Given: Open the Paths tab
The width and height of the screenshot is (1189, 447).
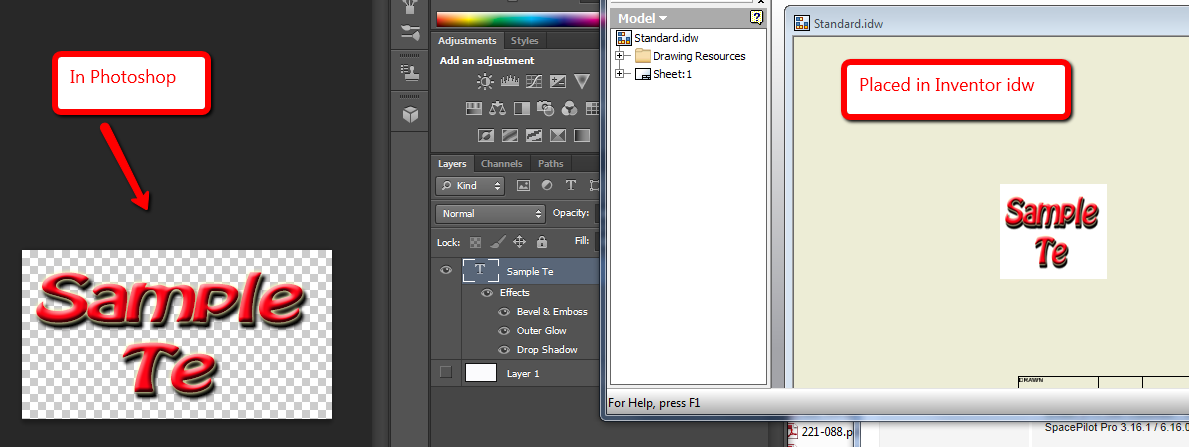Looking at the screenshot, I should pyautogui.click(x=551, y=164).
